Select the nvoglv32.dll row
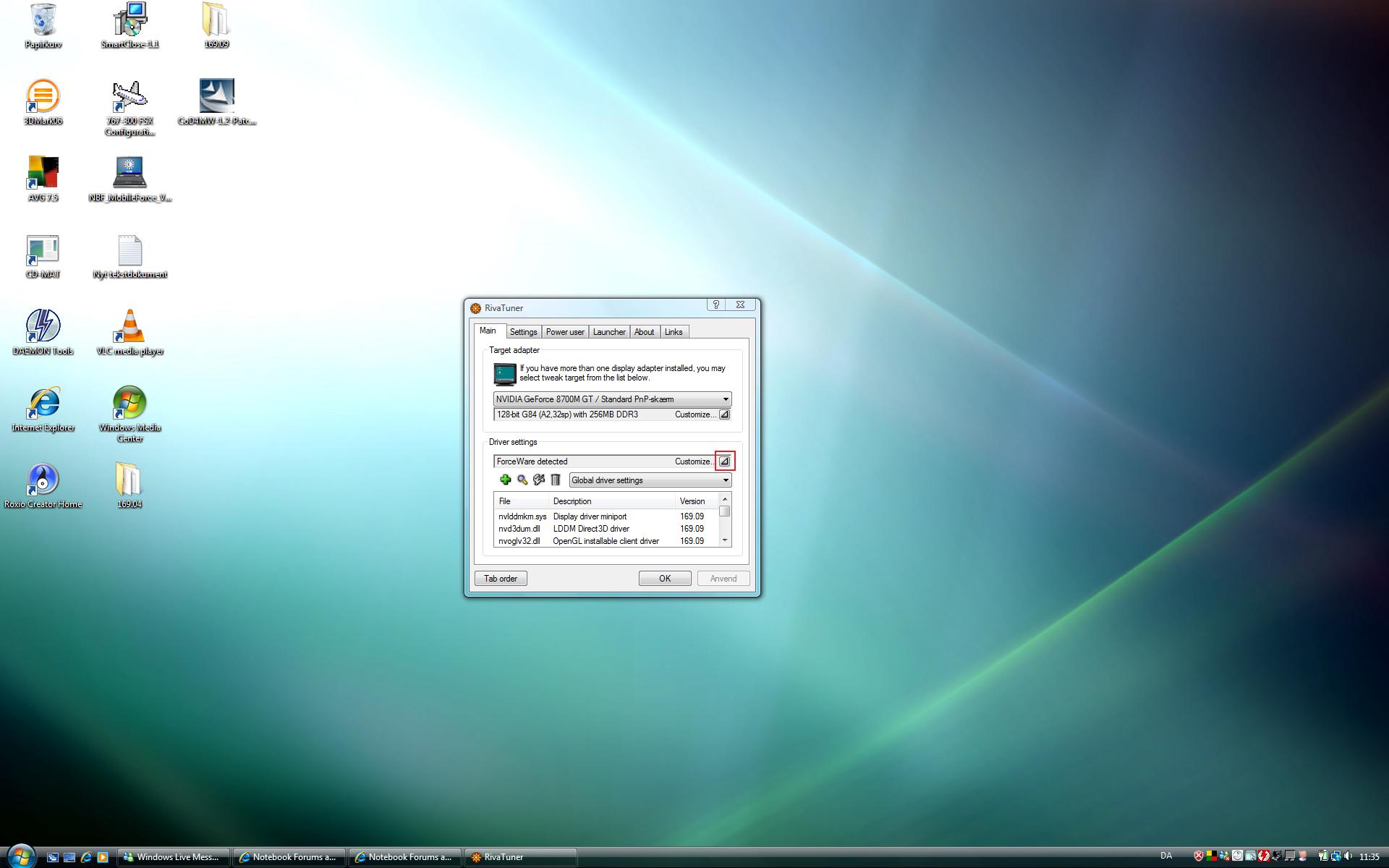The image size is (1389, 868). click(x=606, y=541)
